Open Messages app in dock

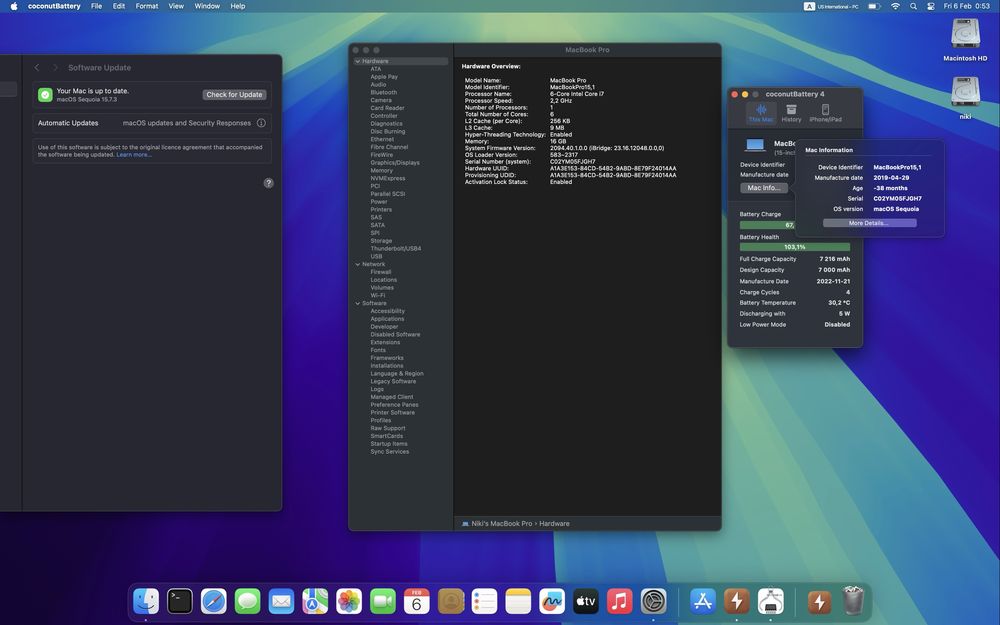[247, 601]
